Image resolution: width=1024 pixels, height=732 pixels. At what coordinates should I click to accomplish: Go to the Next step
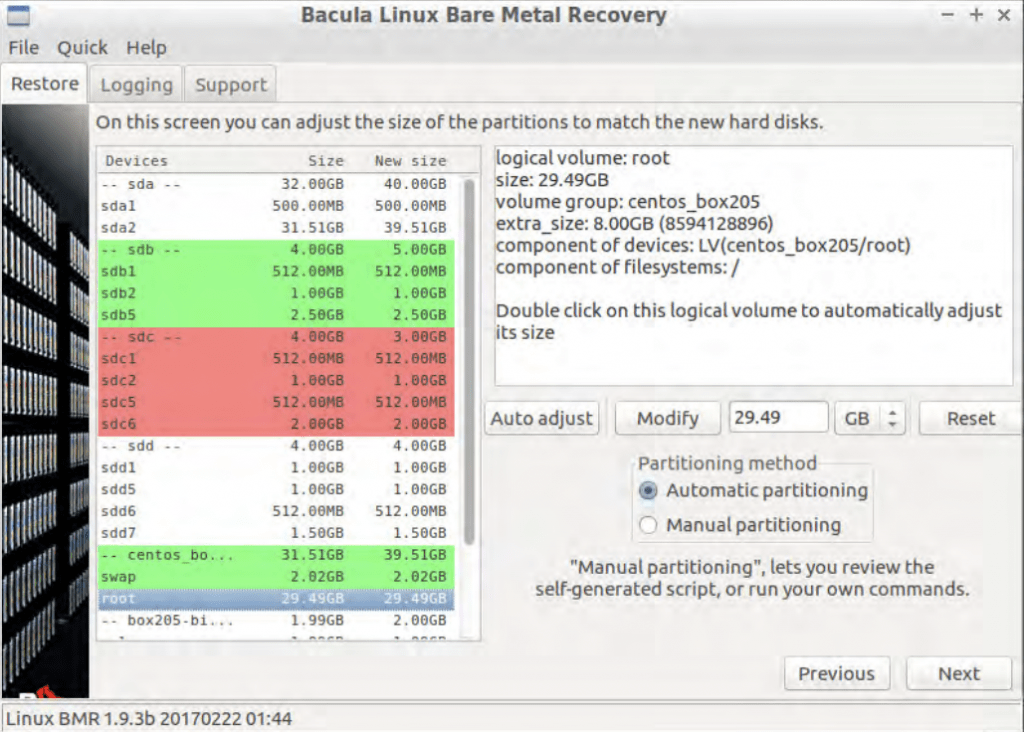[x=958, y=674]
